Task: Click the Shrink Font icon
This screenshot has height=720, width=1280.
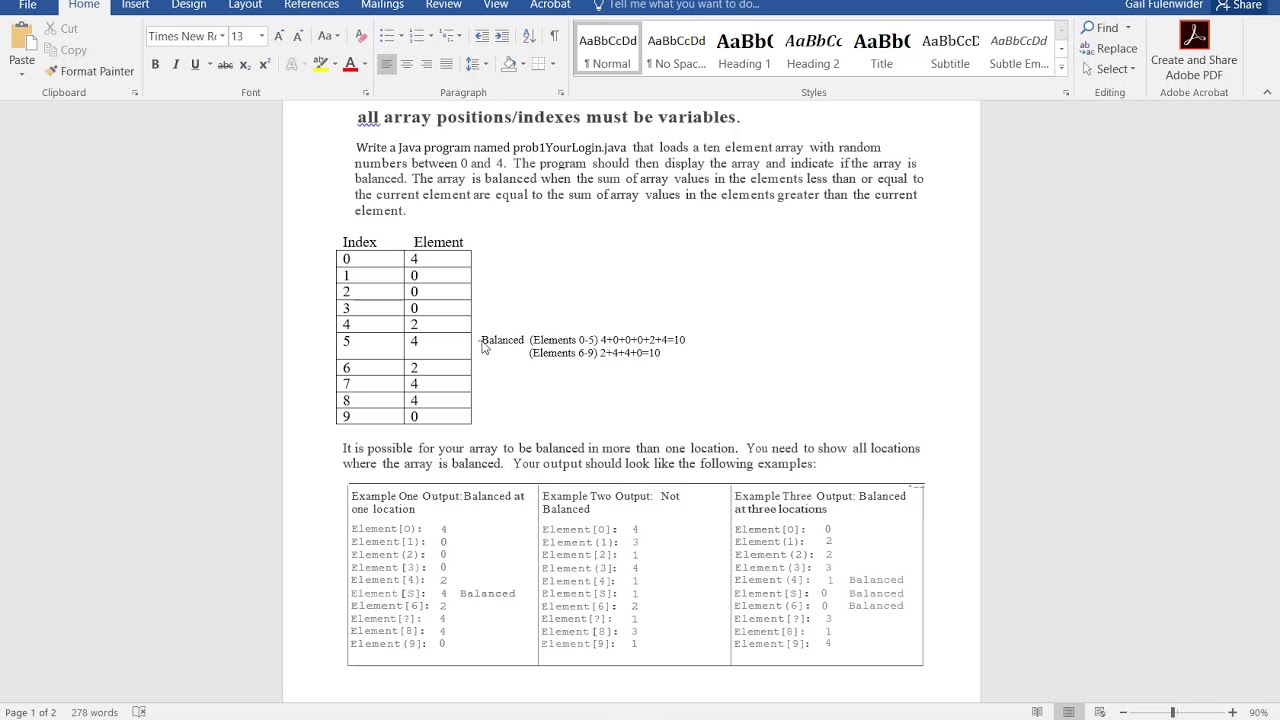Action: click(x=298, y=36)
